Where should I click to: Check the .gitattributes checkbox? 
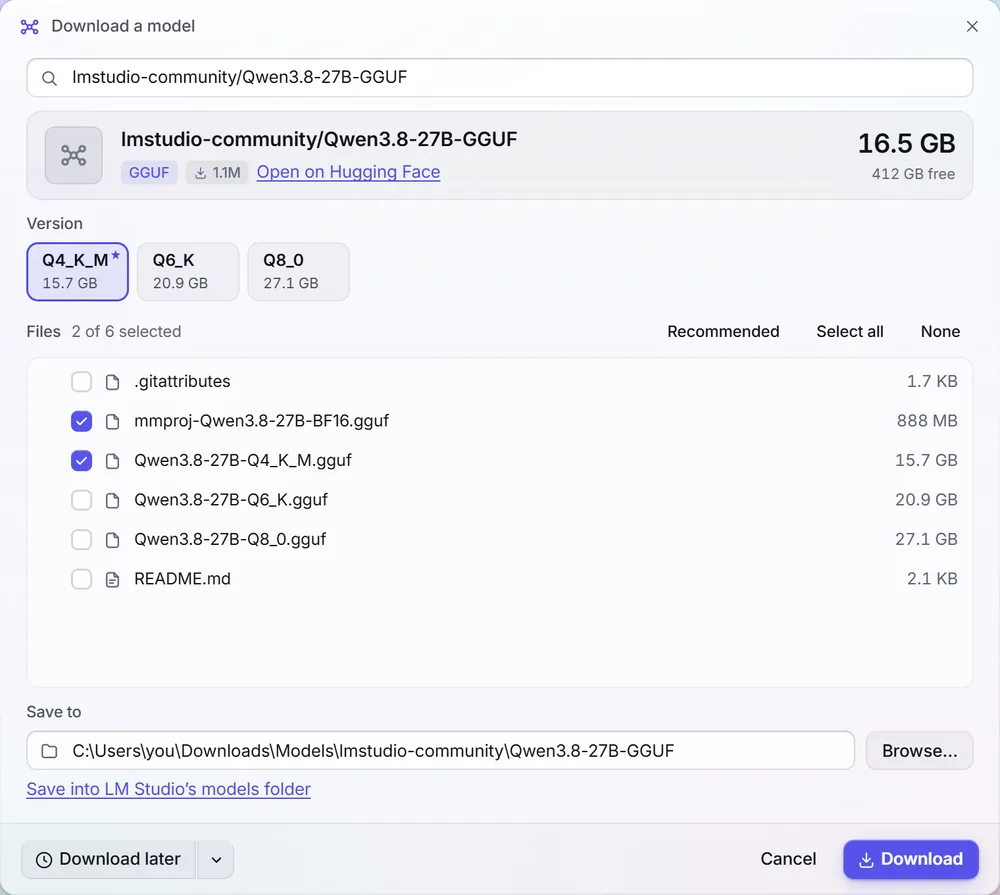[x=81, y=381]
